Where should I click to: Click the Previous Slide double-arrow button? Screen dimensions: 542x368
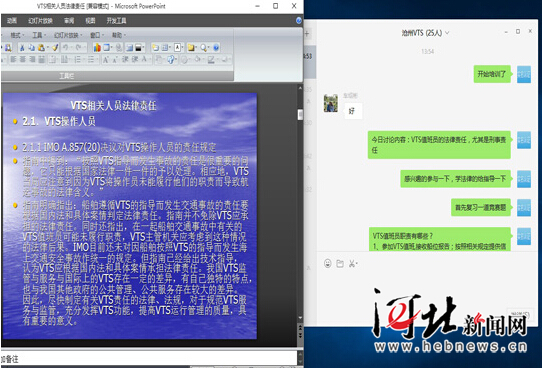(300, 327)
